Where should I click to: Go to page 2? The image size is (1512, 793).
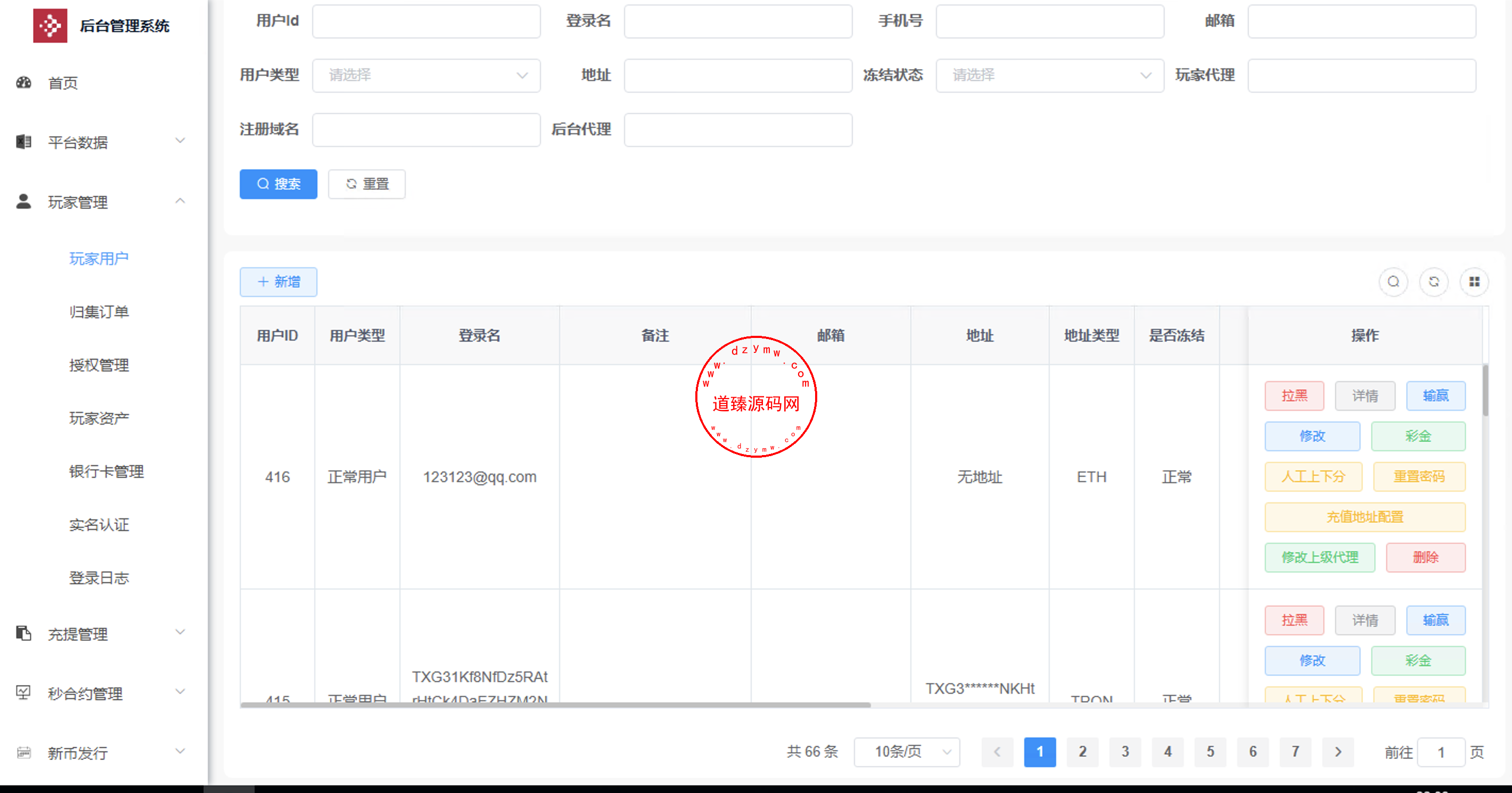(x=1082, y=752)
